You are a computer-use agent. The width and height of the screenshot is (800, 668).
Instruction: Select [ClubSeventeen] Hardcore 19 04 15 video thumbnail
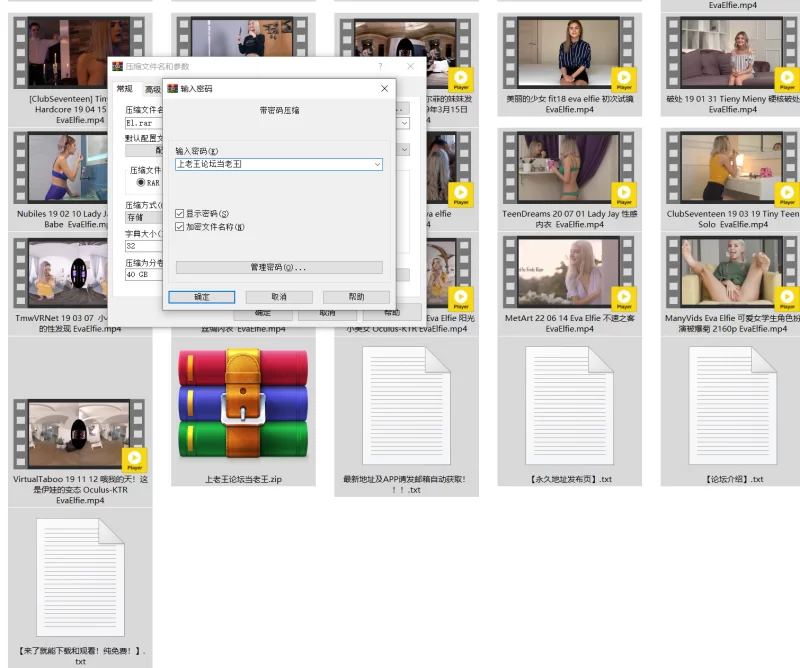(x=79, y=52)
